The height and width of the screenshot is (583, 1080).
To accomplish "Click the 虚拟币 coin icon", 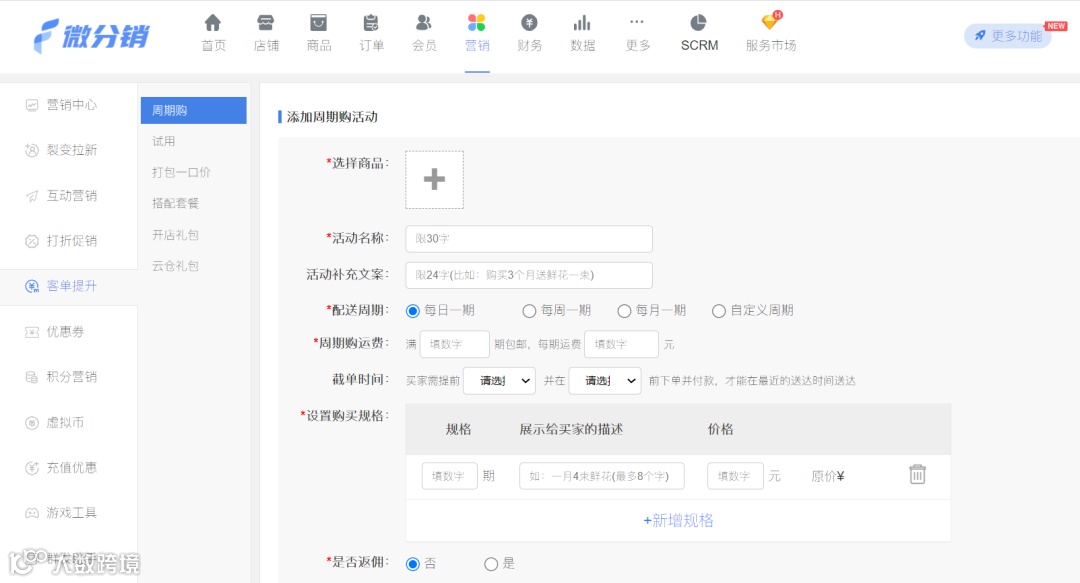I will click(x=32, y=422).
